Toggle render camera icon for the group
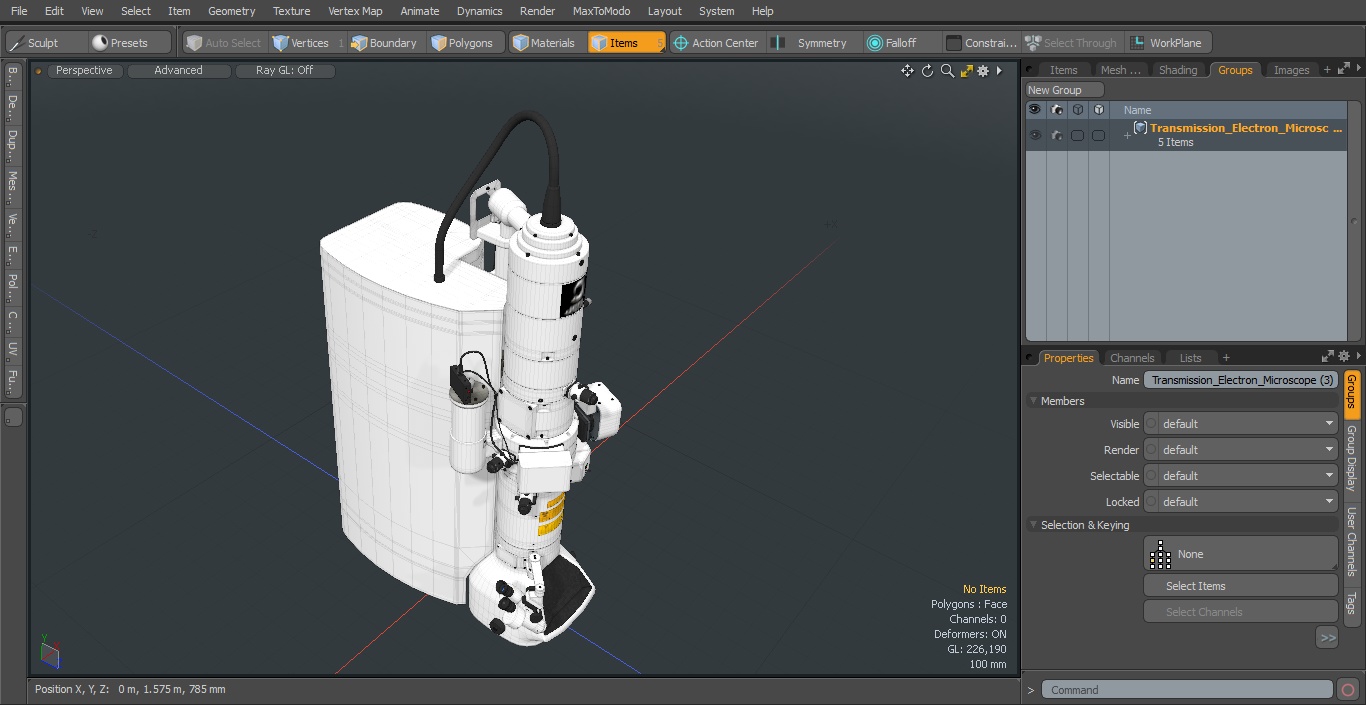Screen dimensions: 1366x705 [1057, 135]
